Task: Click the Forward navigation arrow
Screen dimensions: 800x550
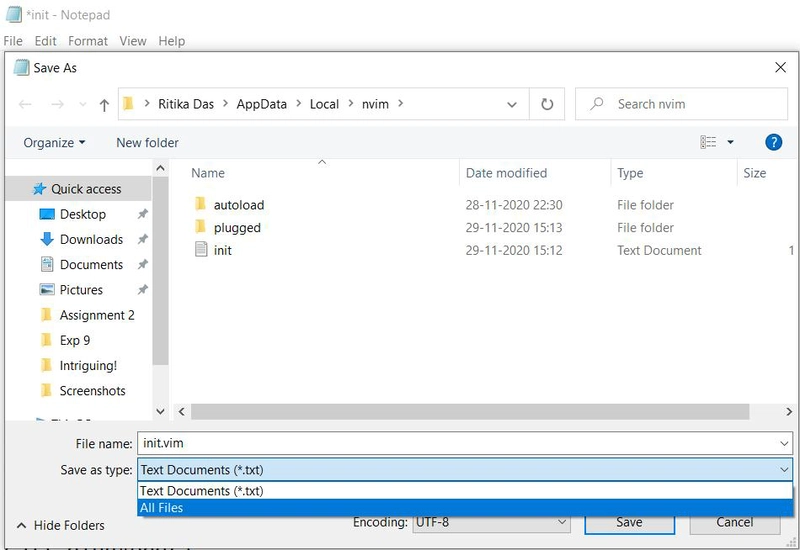Action: coord(57,105)
